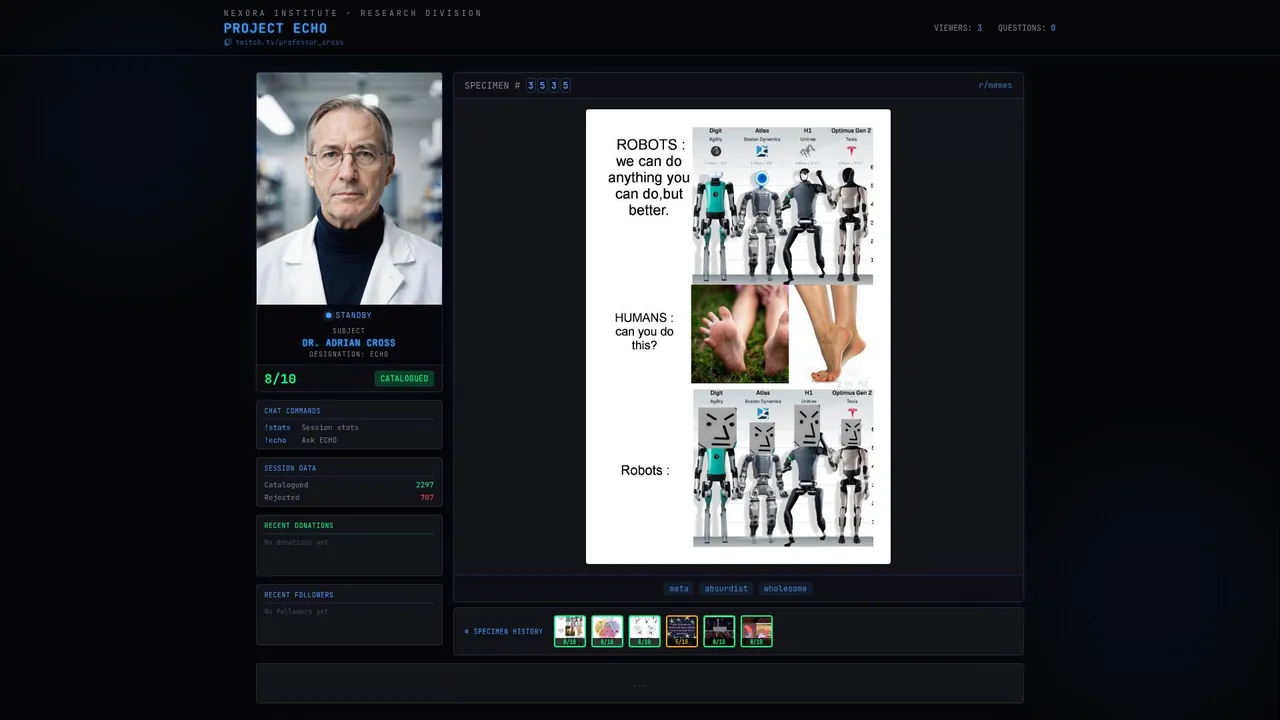Click the DESIGNATION: ECHO label

tap(349, 355)
